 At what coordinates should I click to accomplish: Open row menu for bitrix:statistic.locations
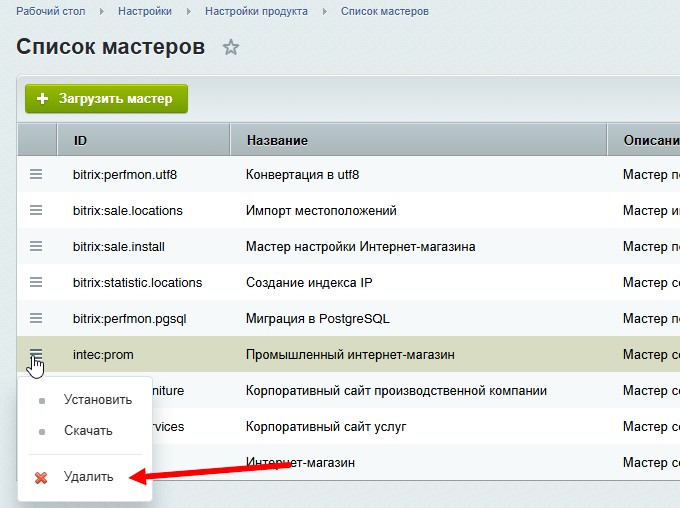coord(36,282)
